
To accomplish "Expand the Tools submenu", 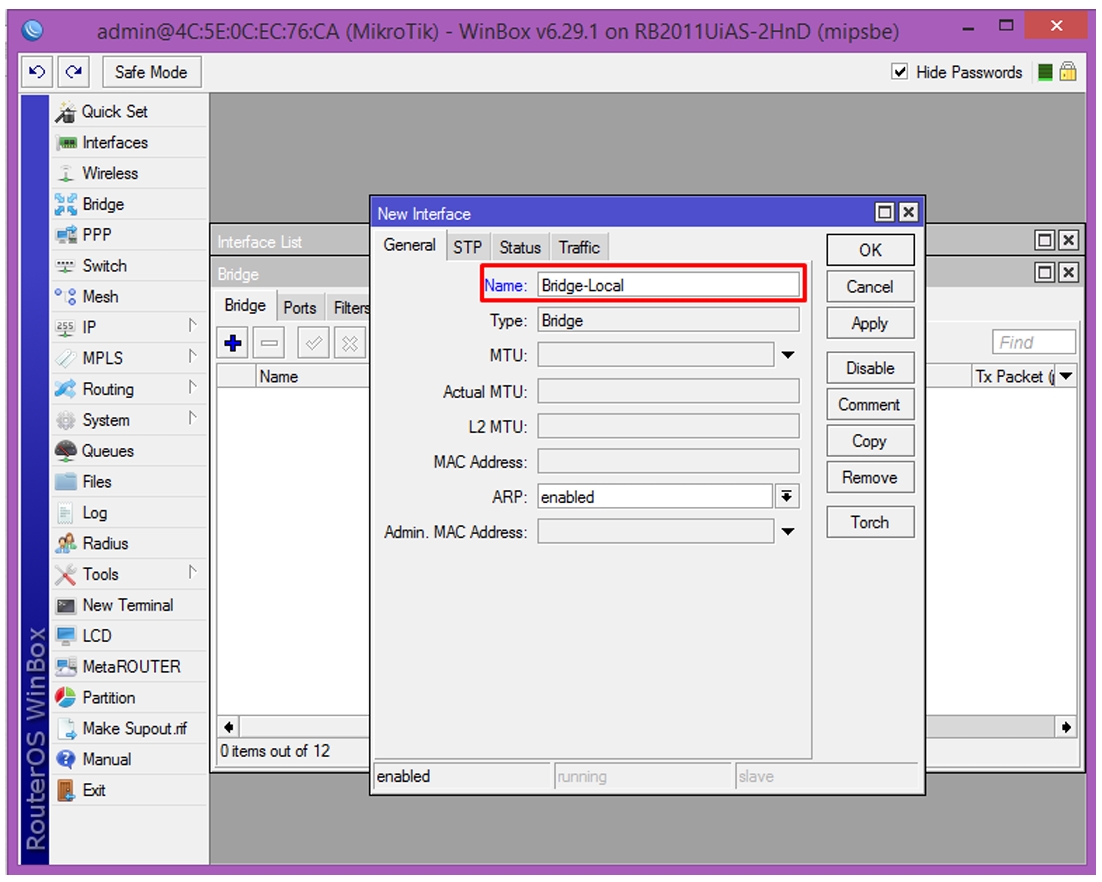I will tap(130, 575).
